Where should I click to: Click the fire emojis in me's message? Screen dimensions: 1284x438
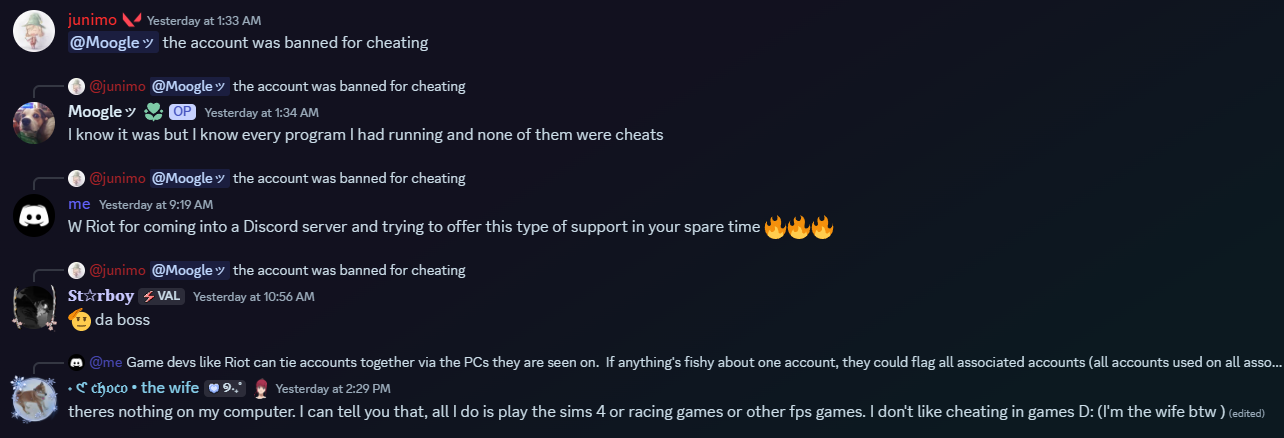click(x=798, y=227)
